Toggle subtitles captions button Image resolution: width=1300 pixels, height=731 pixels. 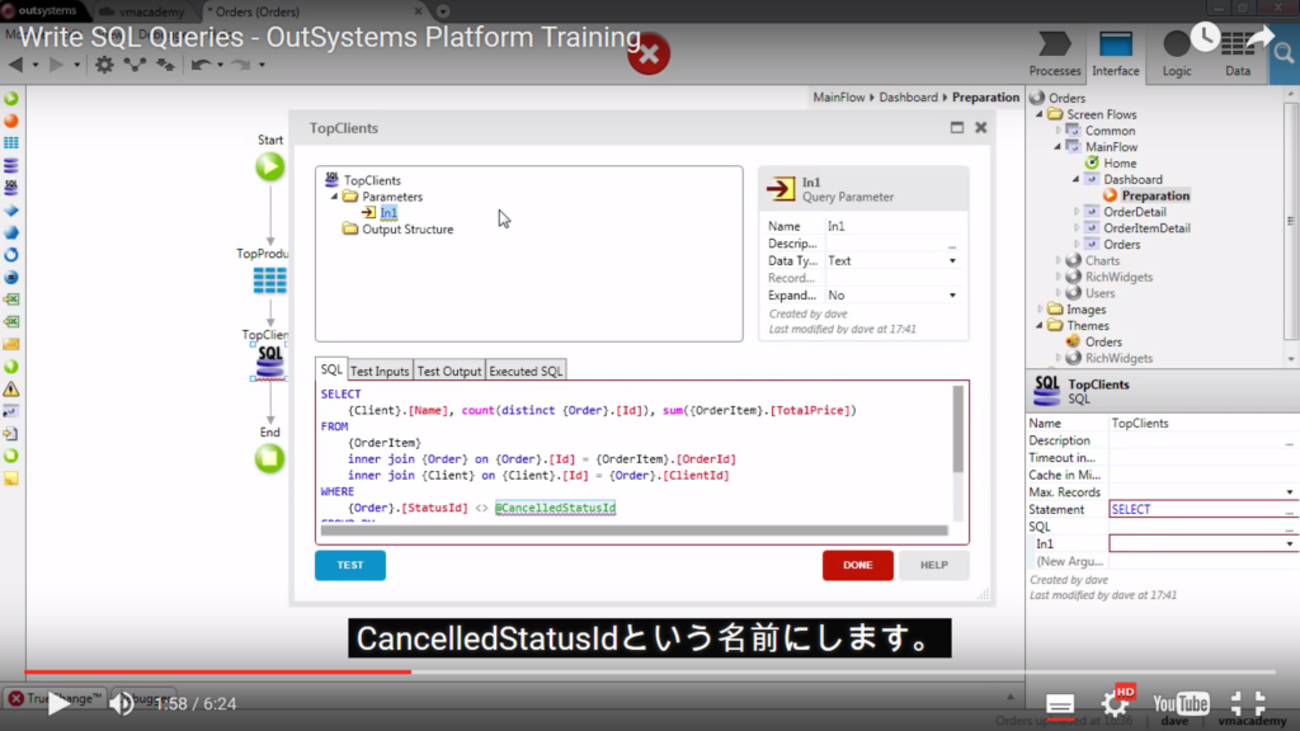1060,704
